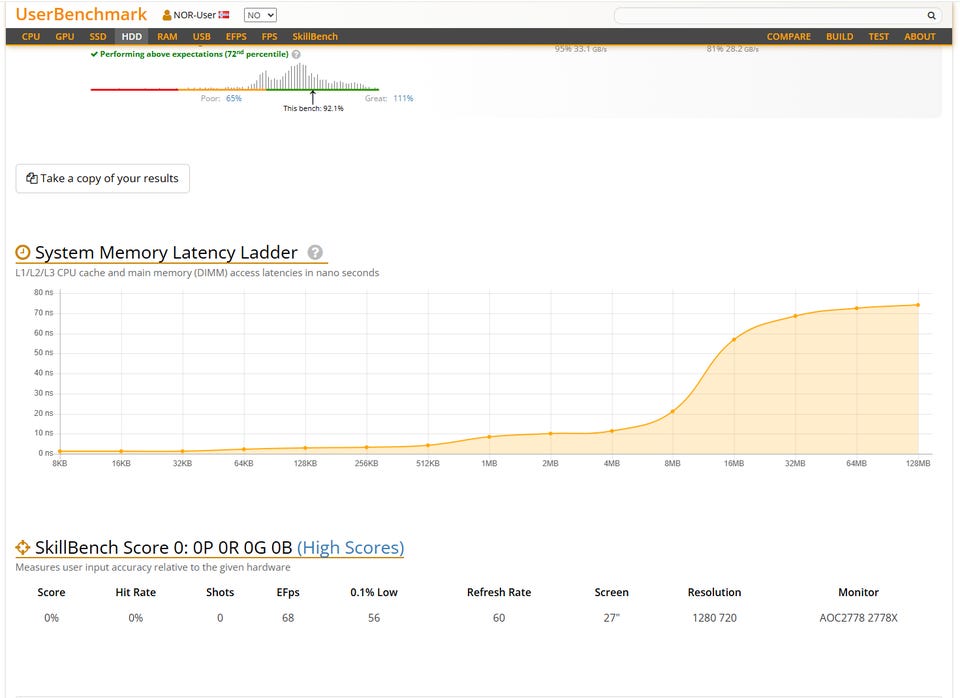This screenshot has height=698, width=960.
Task: Select SSD in the navigation bar
Action: [x=98, y=37]
